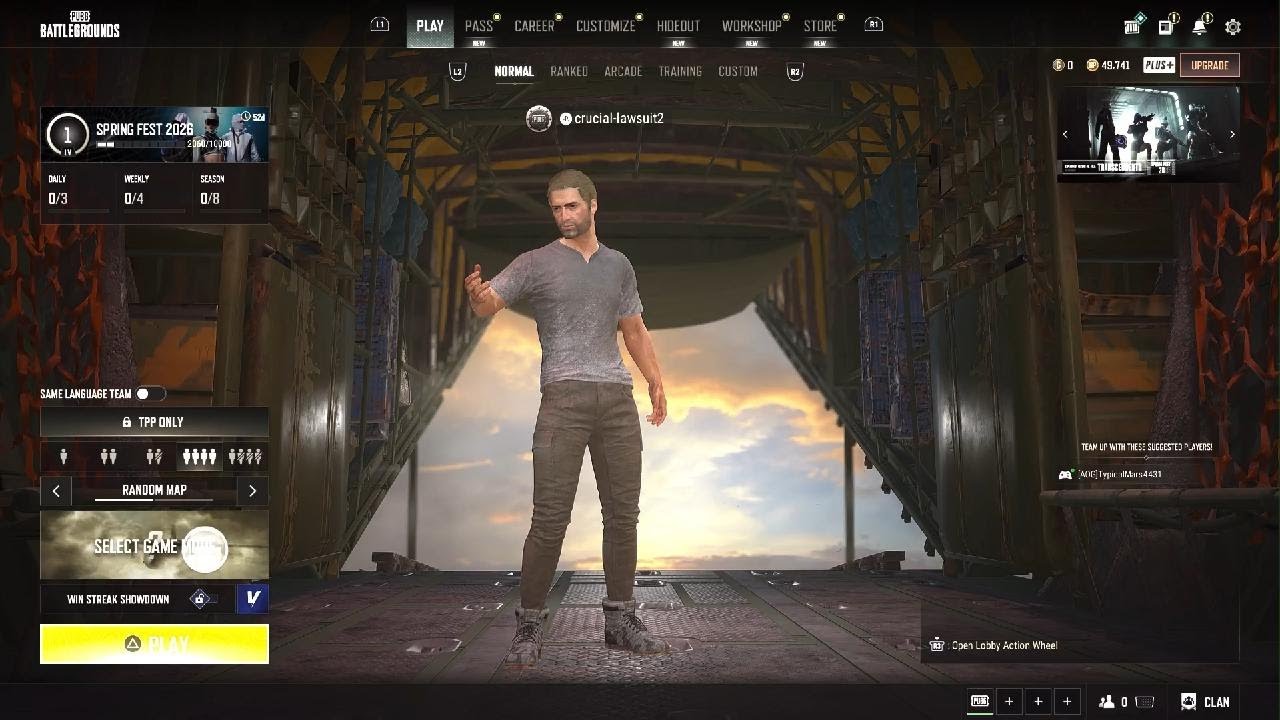The image size is (1280, 720).
Task: Open the Clan emblem icon
Action: click(x=1189, y=702)
